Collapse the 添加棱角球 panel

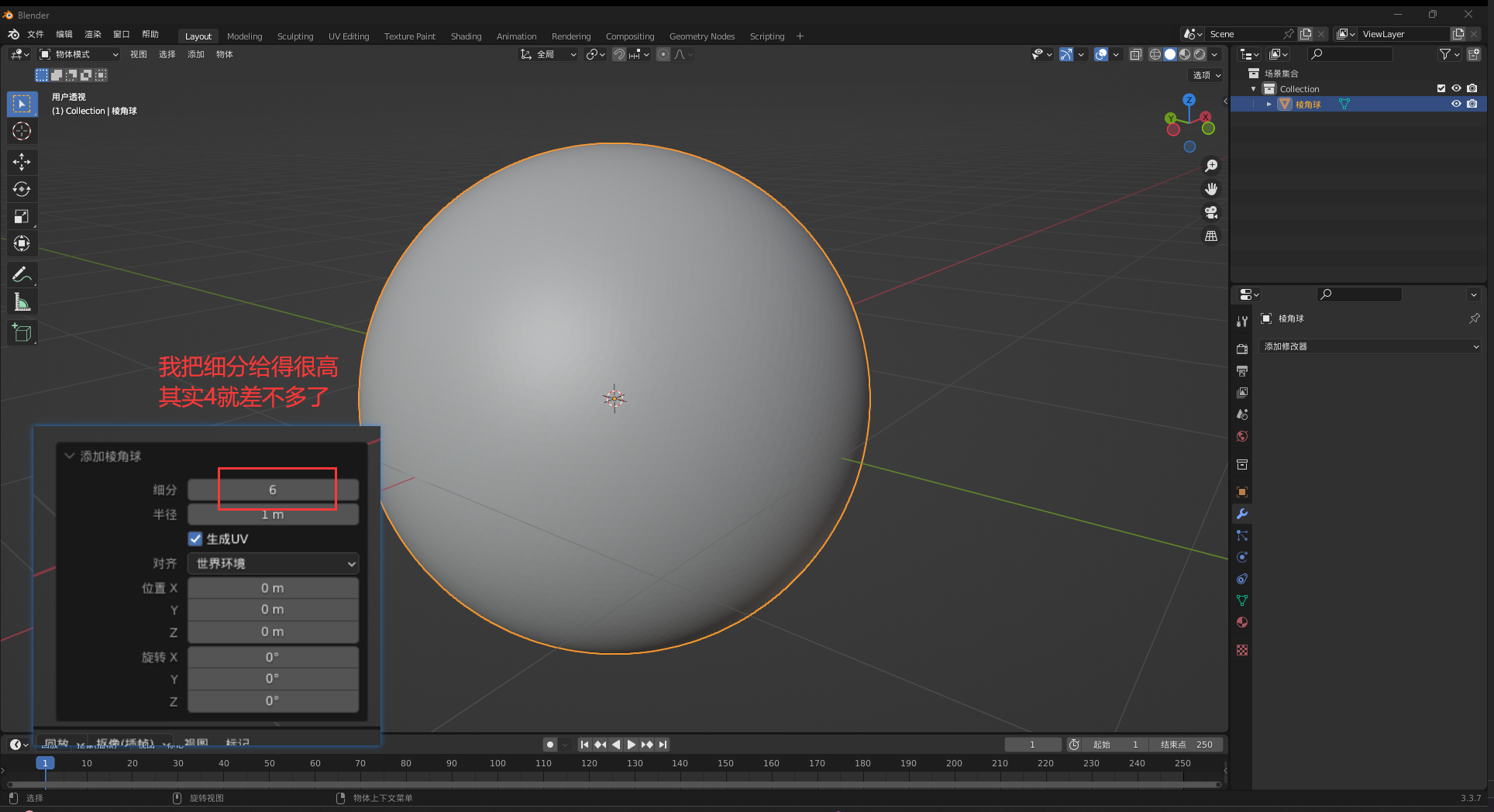click(x=70, y=456)
